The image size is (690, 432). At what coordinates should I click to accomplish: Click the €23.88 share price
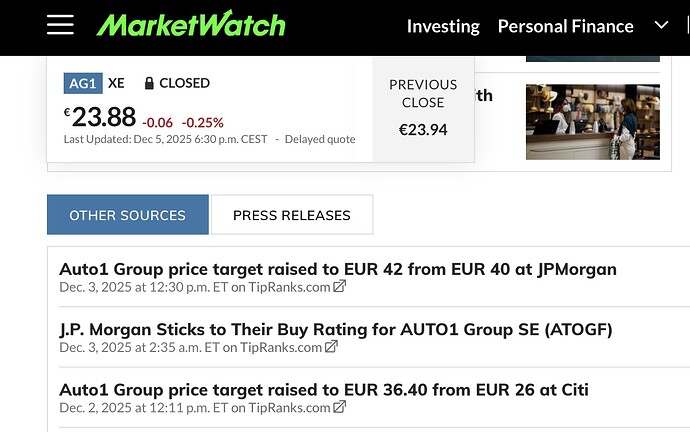(x=103, y=117)
